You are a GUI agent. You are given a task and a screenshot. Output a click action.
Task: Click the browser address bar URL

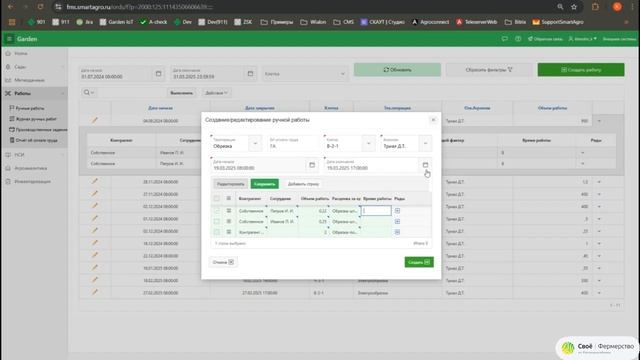pyautogui.click(x=139, y=7)
